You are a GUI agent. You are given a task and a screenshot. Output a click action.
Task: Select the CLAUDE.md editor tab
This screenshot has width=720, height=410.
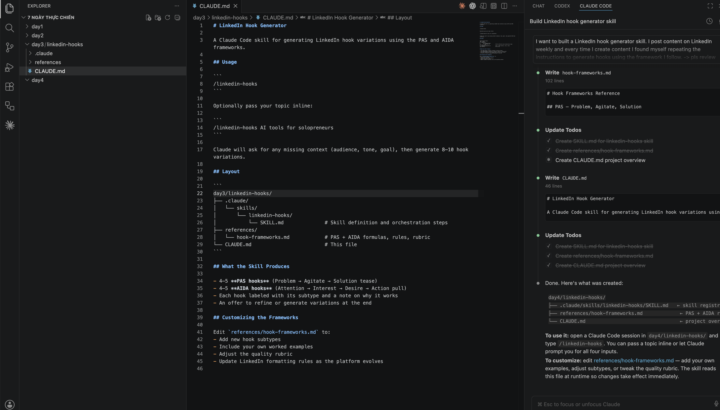pyautogui.click(x=214, y=6)
